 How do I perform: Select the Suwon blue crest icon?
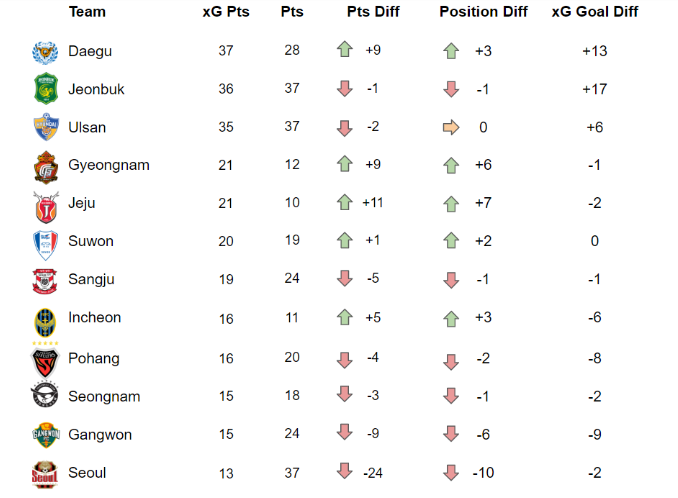click(x=45, y=242)
